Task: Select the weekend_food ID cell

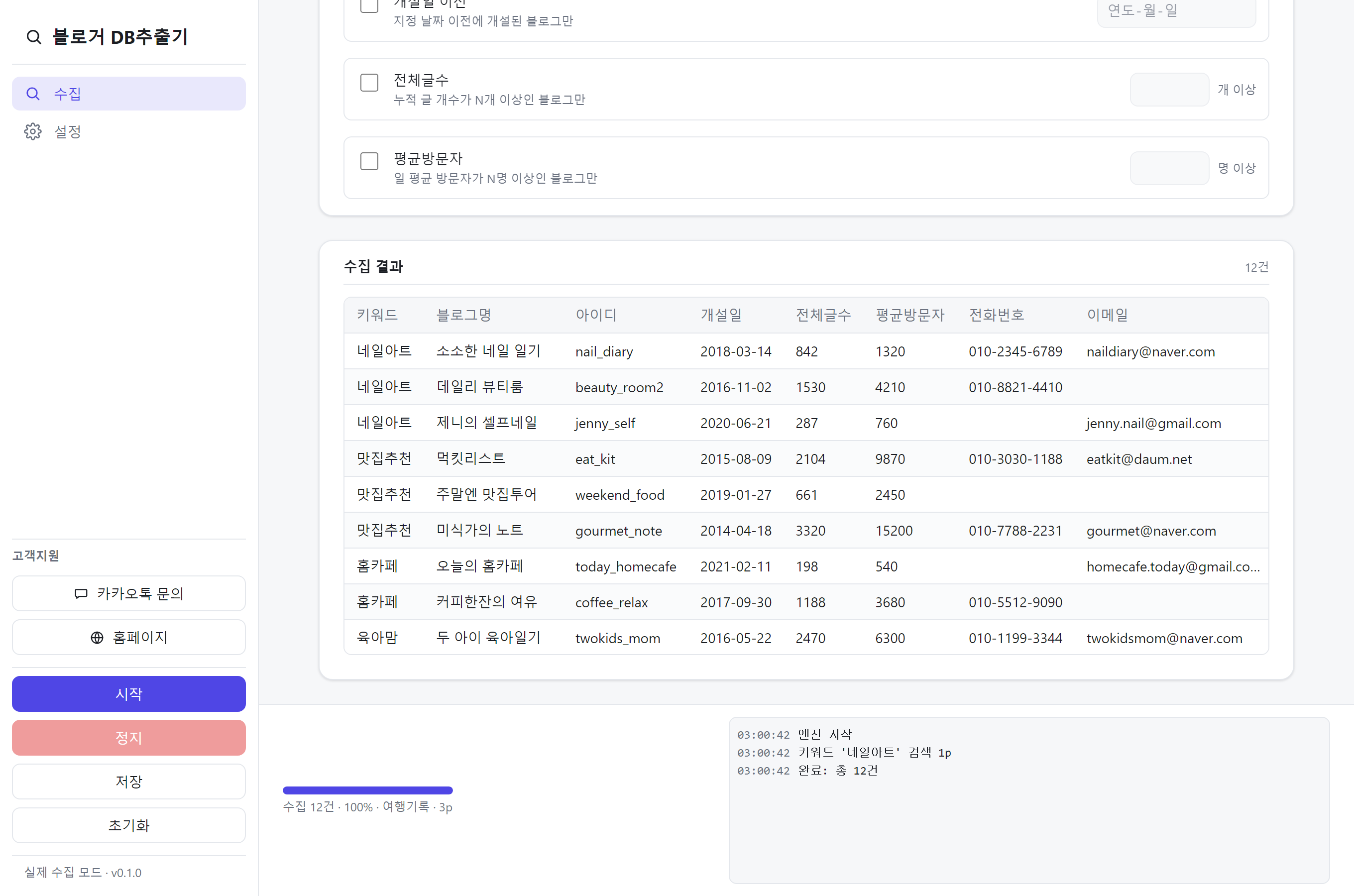Action: point(620,495)
